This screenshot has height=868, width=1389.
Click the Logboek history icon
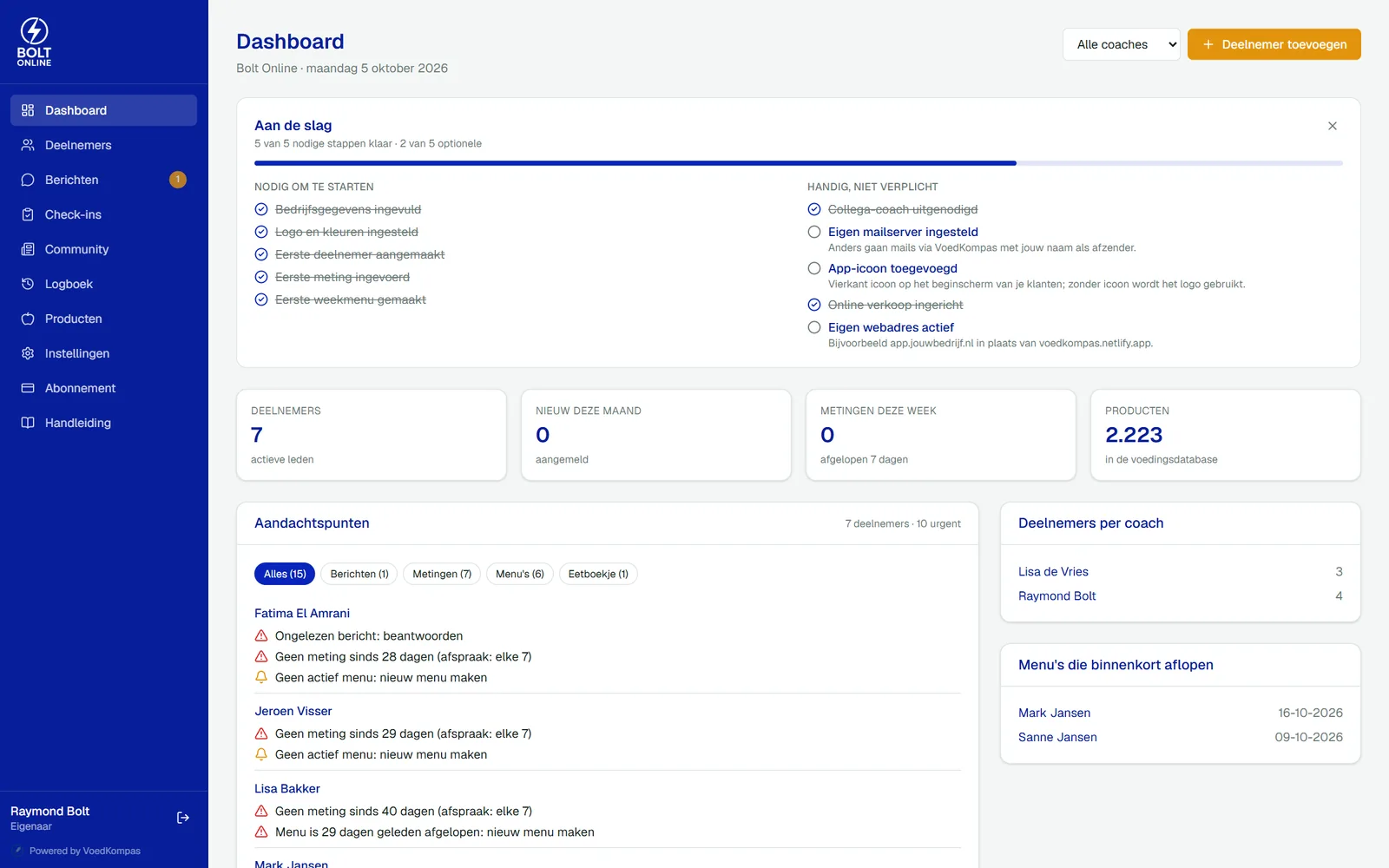tap(28, 284)
